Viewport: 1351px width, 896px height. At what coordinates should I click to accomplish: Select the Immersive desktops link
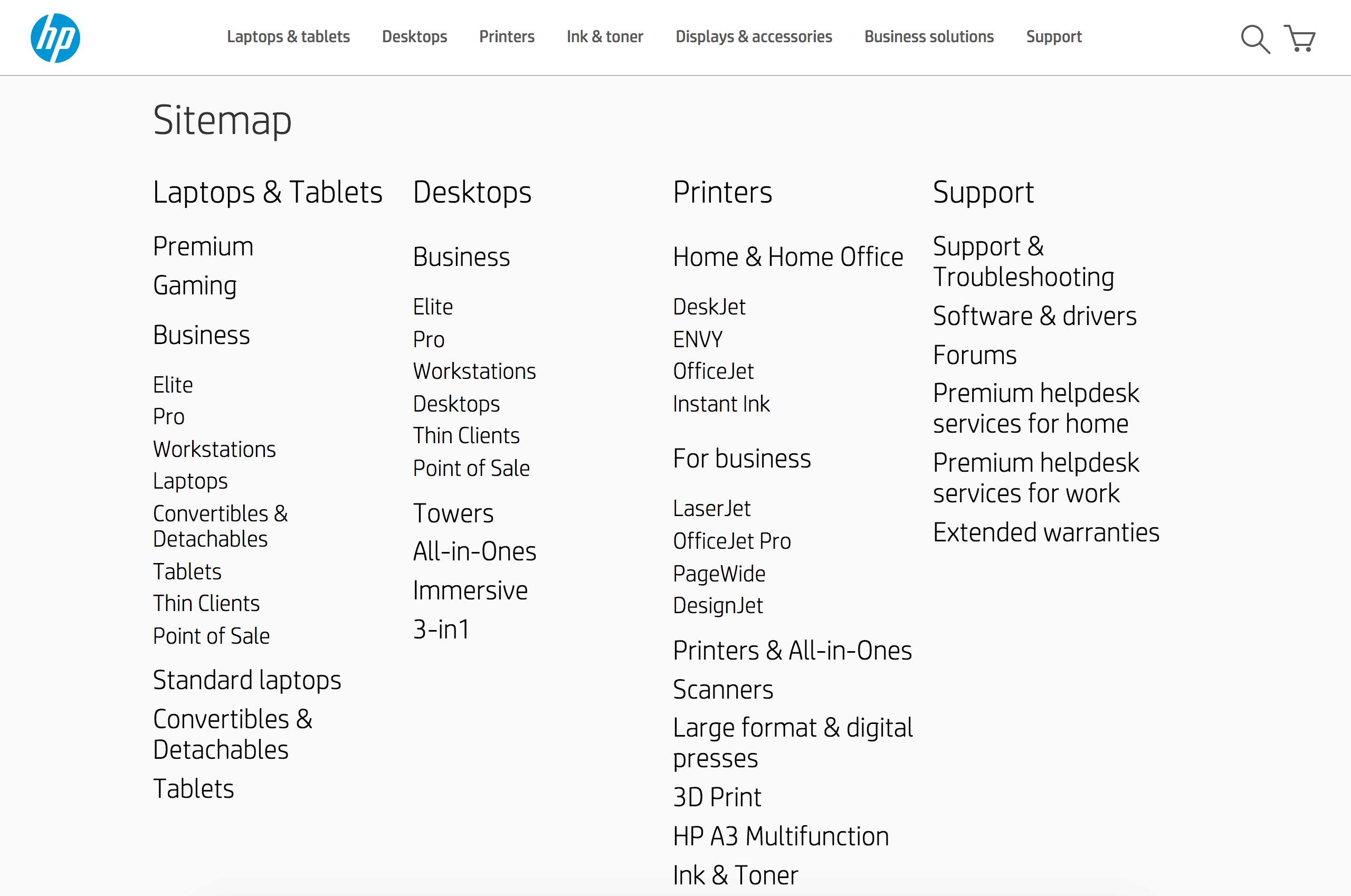(x=470, y=590)
